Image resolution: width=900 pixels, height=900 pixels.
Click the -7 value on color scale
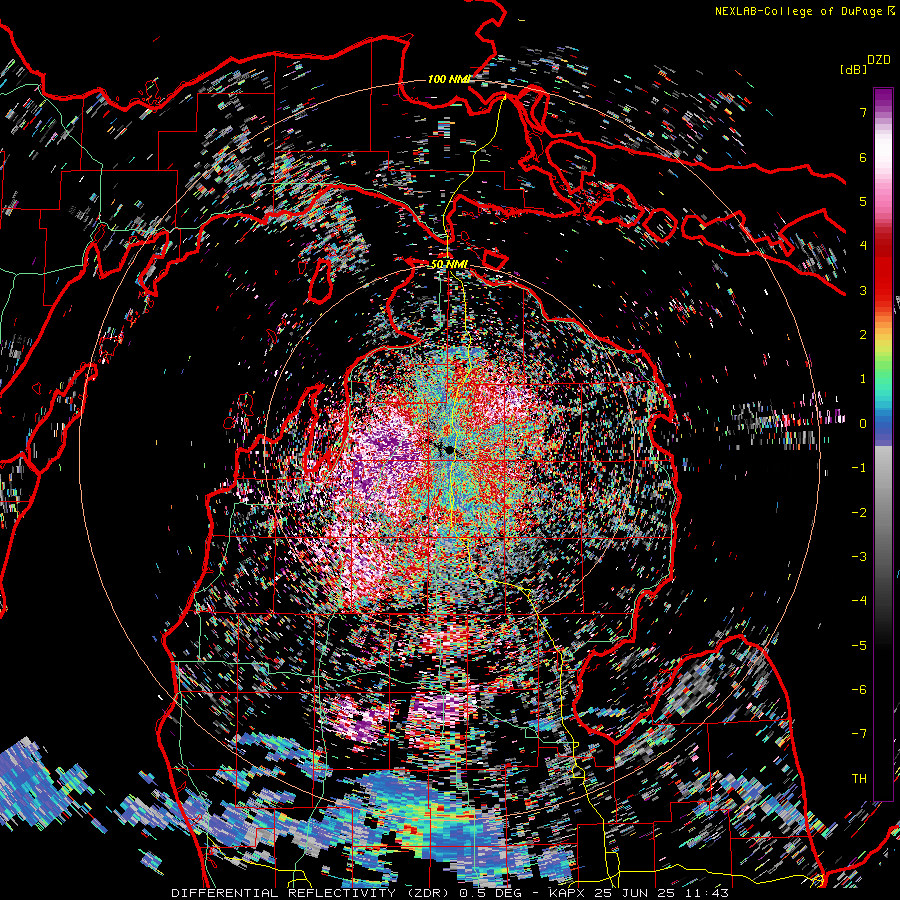click(x=859, y=734)
